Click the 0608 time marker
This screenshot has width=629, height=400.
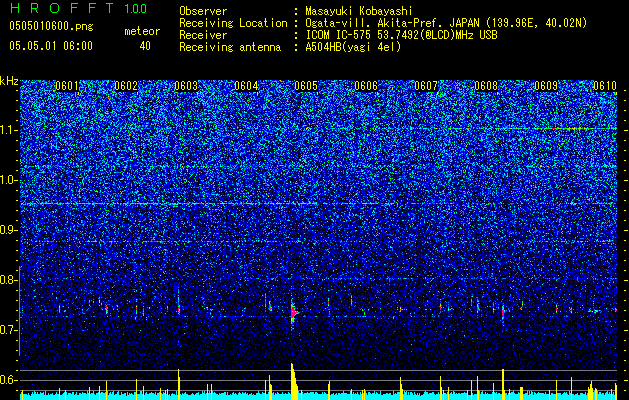pos(486,86)
